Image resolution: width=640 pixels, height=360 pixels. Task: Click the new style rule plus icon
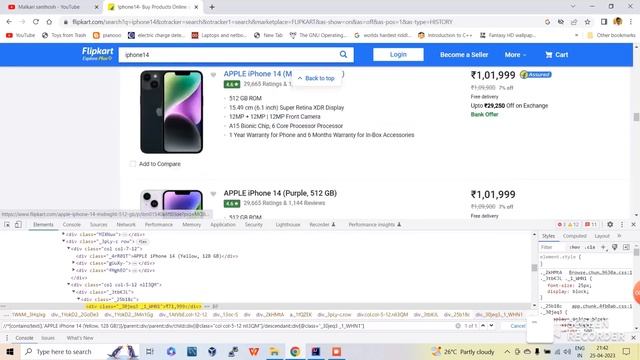604,247
